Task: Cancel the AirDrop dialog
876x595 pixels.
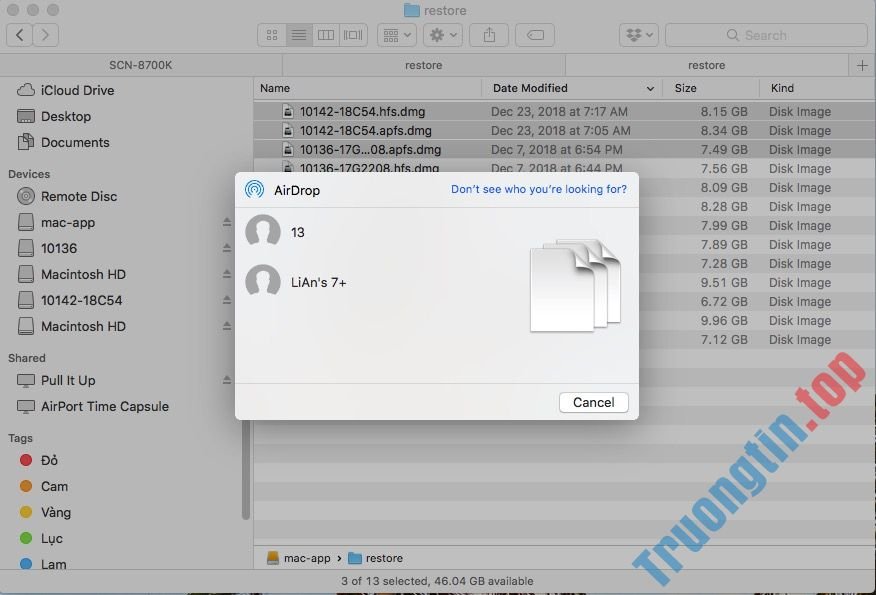Action: (593, 402)
